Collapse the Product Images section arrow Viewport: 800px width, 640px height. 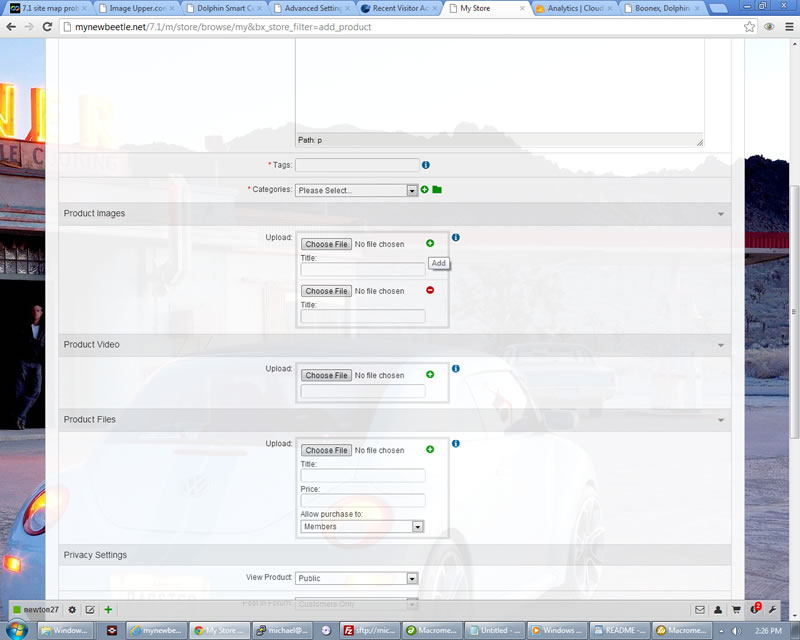click(x=721, y=214)
